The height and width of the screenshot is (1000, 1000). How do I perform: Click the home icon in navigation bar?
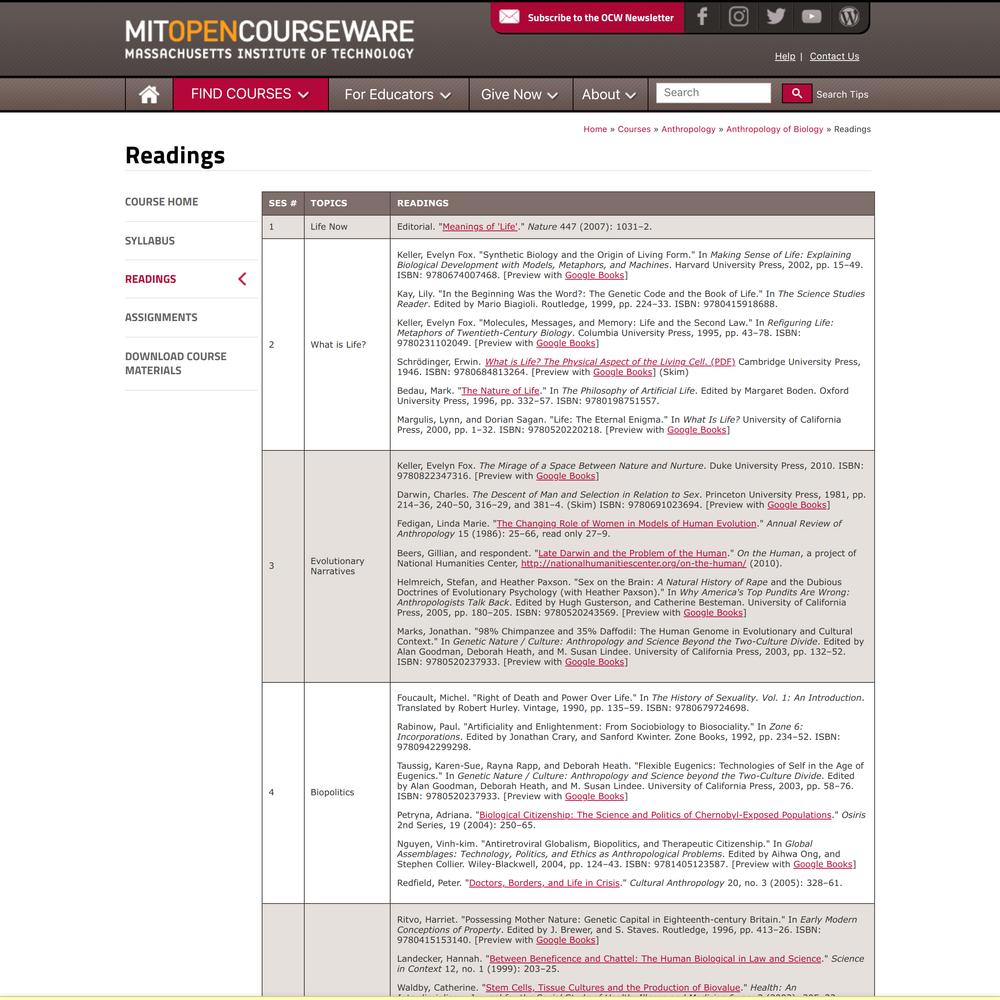[x=149, y=94]
